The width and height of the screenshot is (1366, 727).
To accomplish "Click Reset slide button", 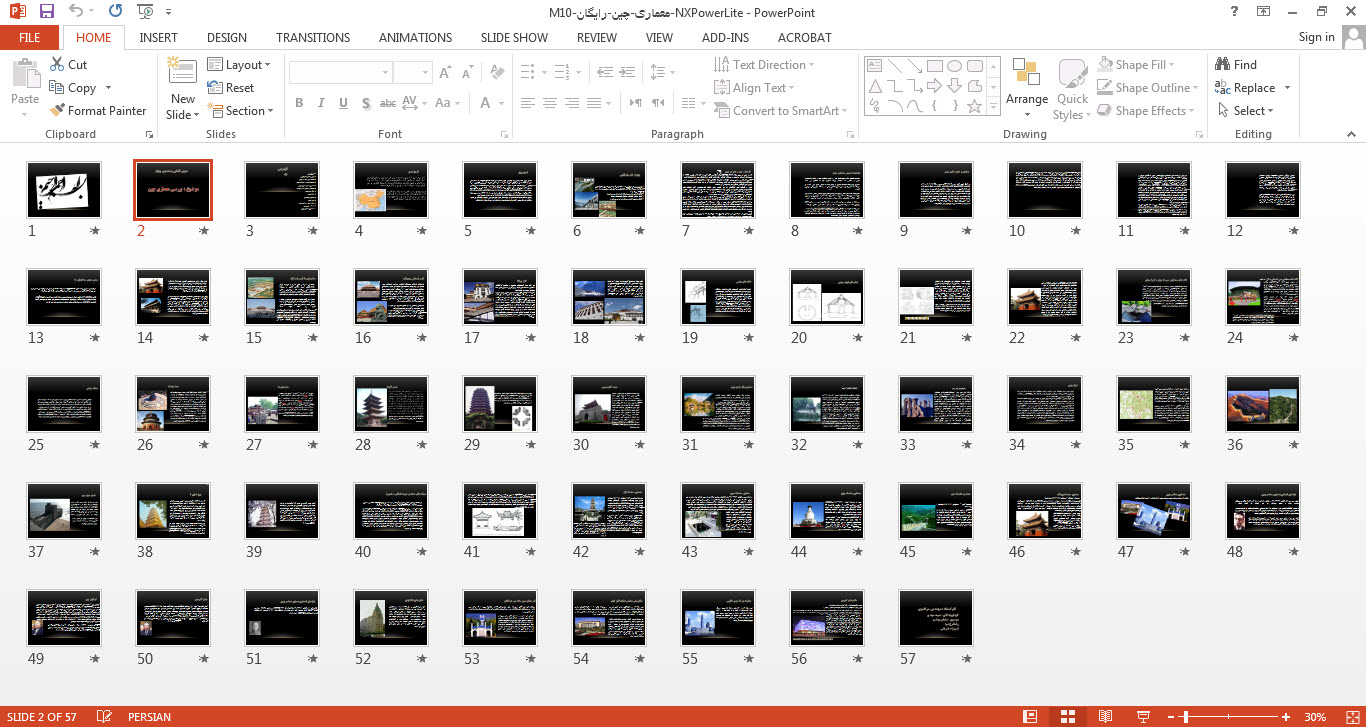I will click(231, 87).
